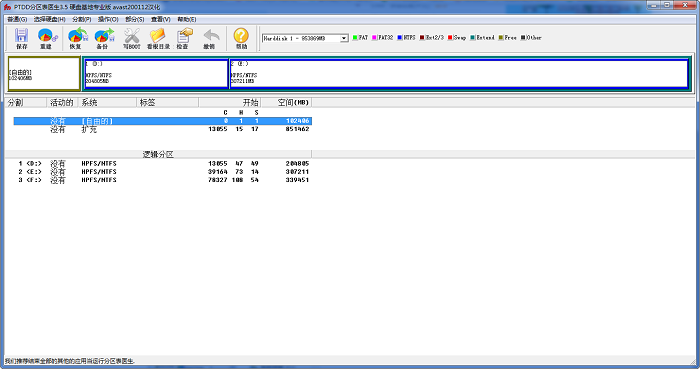Image resolution: width=700 pixels, height=369 pixels.
Task: Open the 操作(O) menu
Action: pos(108,19)
